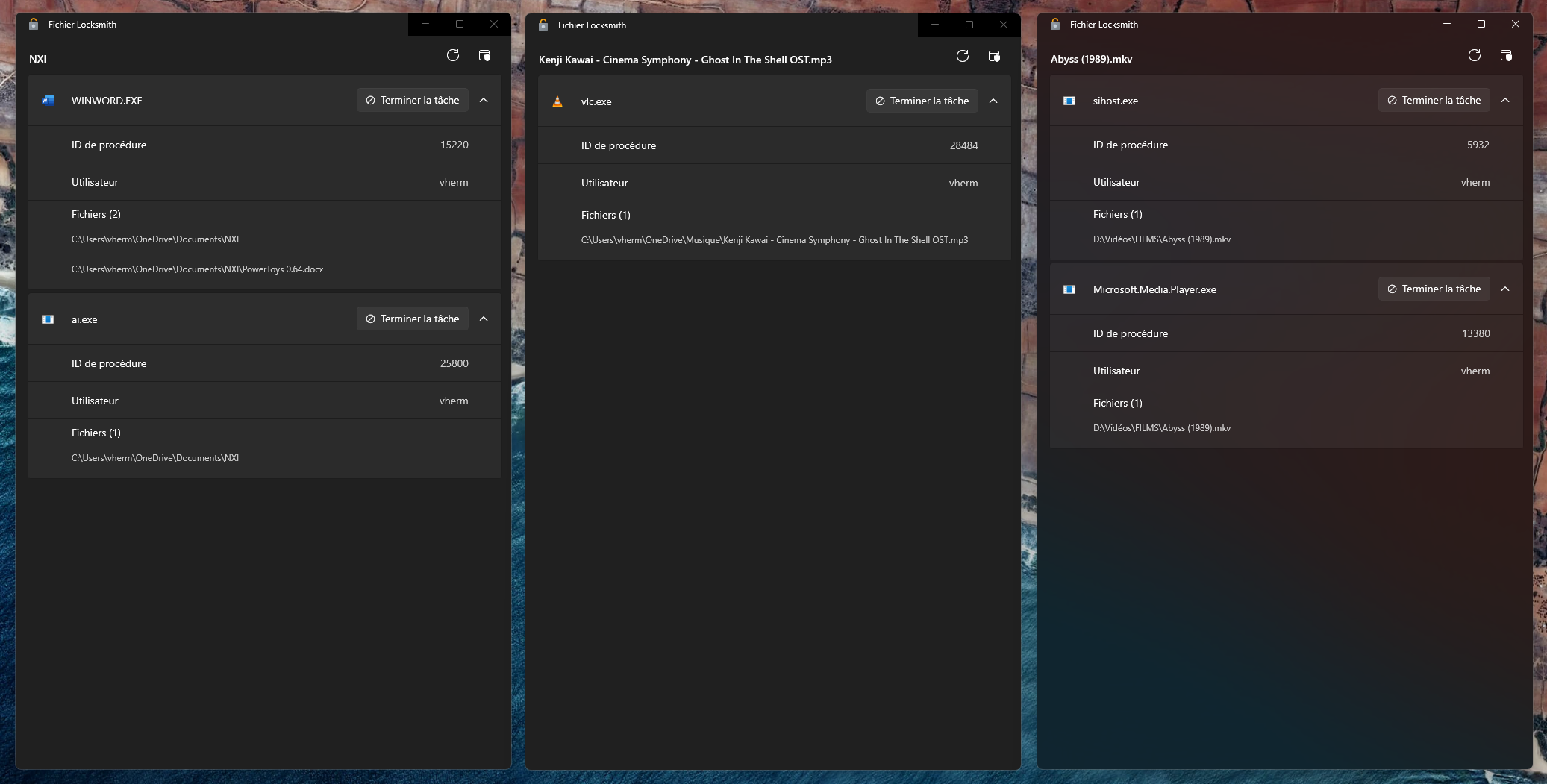Restart as administrator in Abyss window
Screen dimensions: 1547x784
pyautogui.click(x=1506, y=56)
